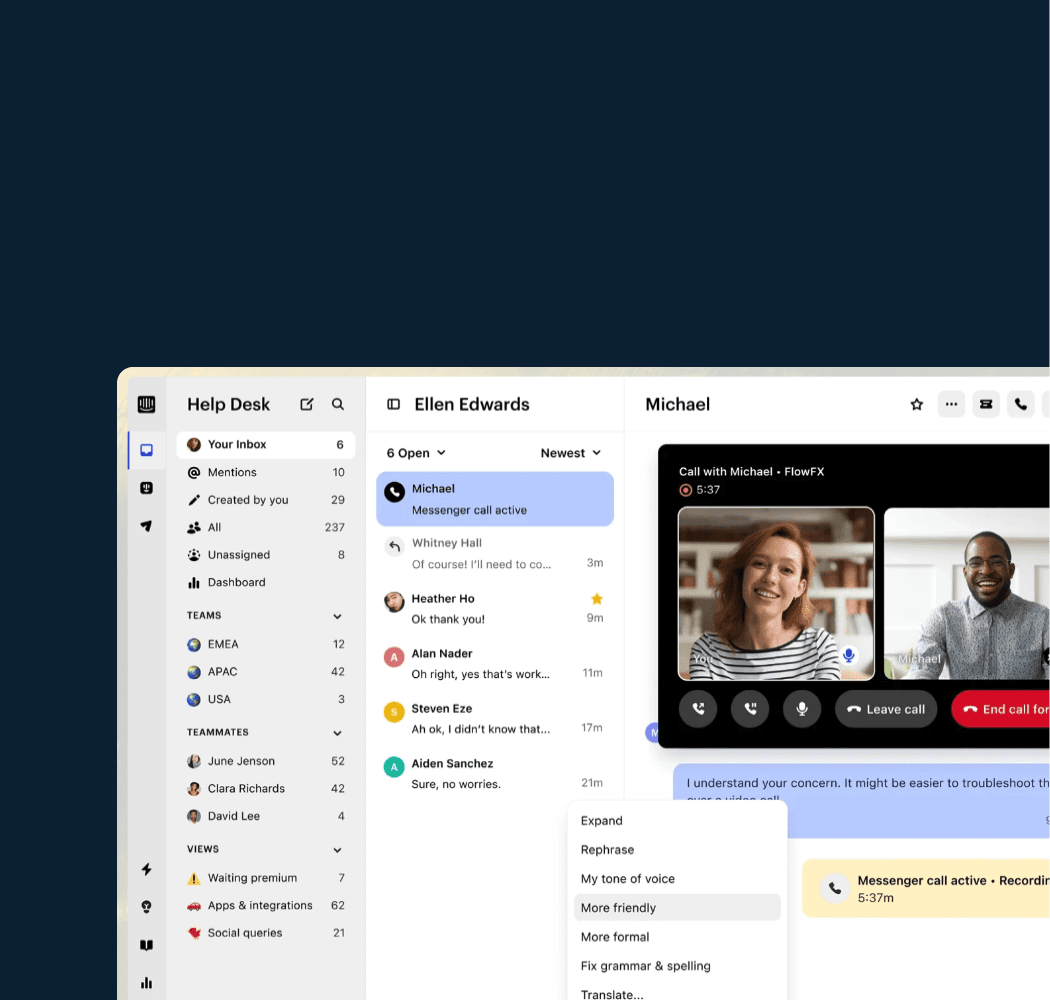The width and height of the screenshot is (1050, 1000).
Task: Choose Translate... option
Action: pyautogui.click(x=677, y=993)
